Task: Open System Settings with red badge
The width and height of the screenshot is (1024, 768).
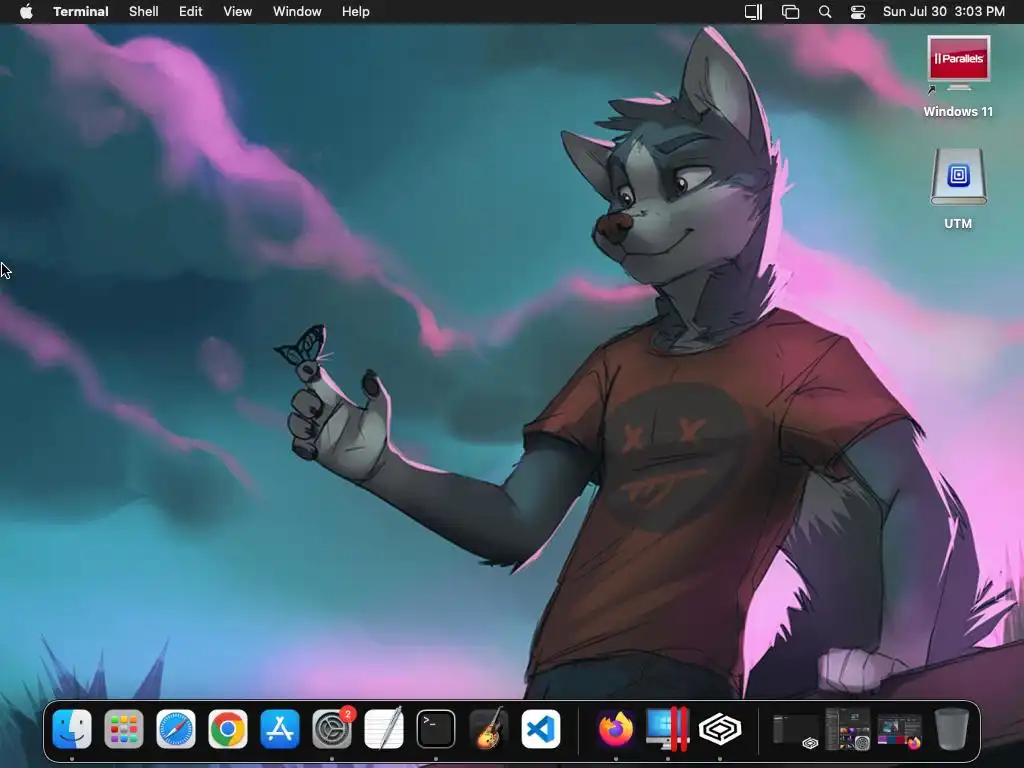Action: (332, 729)
